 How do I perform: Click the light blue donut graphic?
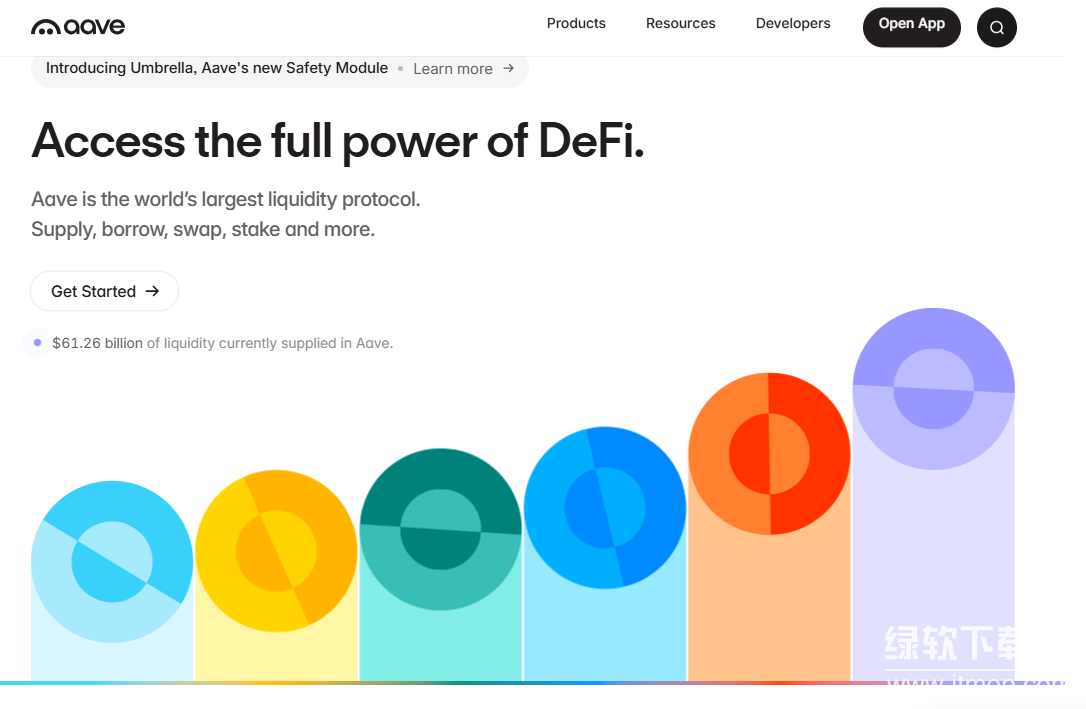112,561
